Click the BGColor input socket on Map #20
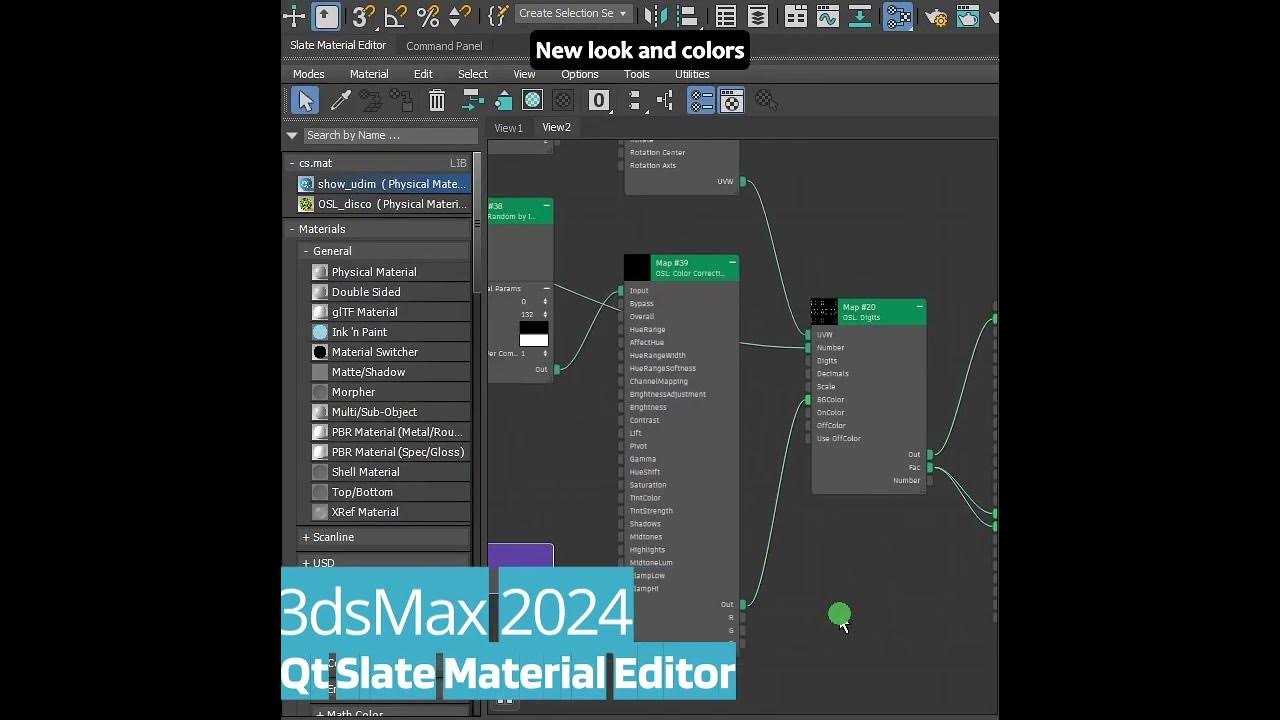Image resolution: width=1280 pixels, height=720 pixels. coord(808,400)
